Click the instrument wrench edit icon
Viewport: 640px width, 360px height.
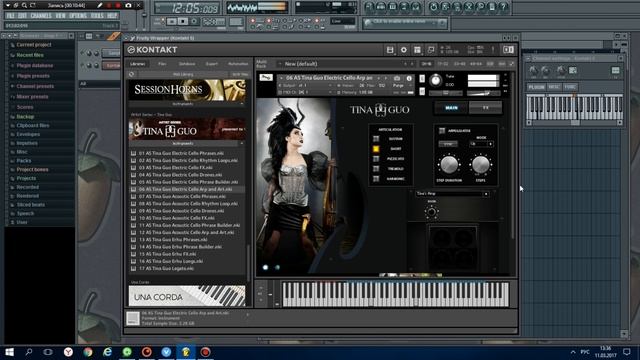click(x=266, y=77)
